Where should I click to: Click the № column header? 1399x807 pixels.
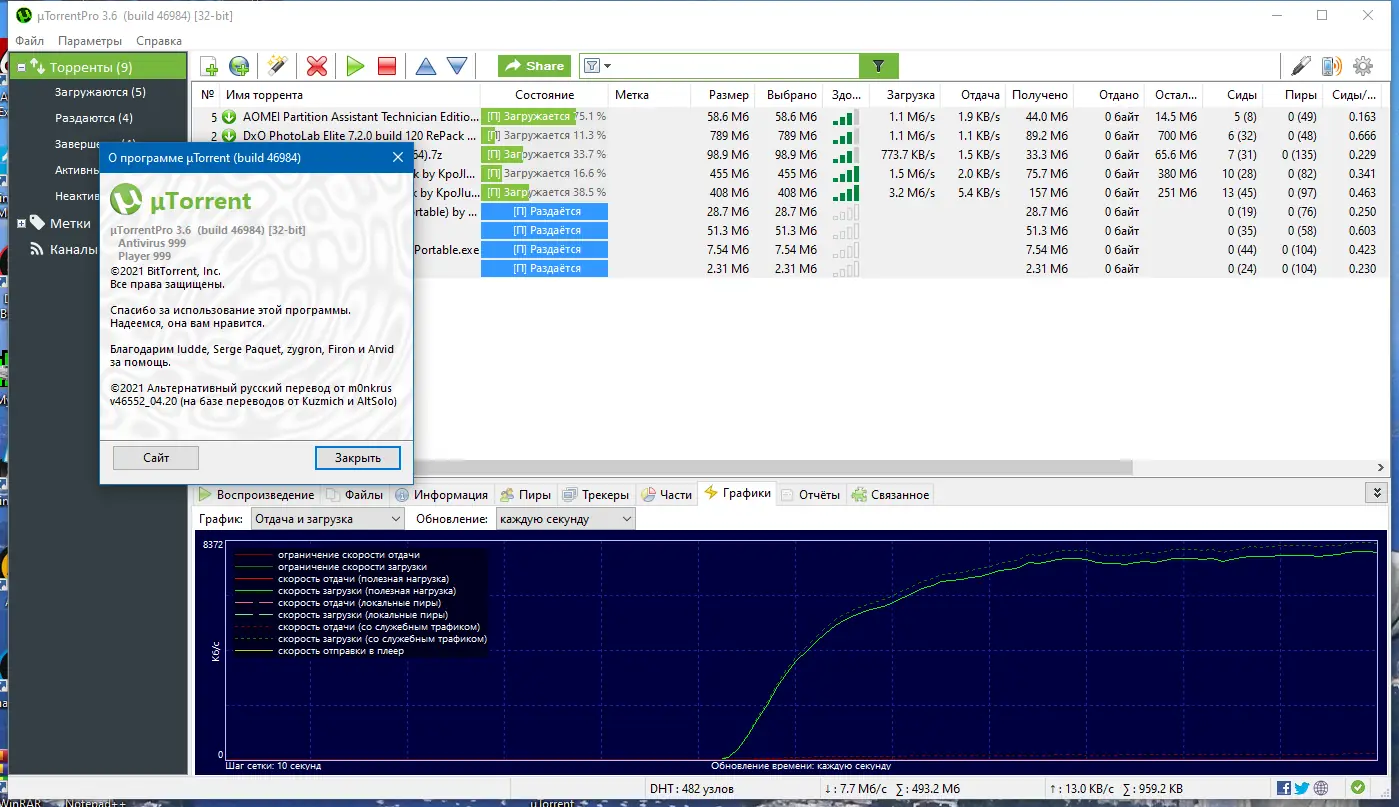[207, 95]
